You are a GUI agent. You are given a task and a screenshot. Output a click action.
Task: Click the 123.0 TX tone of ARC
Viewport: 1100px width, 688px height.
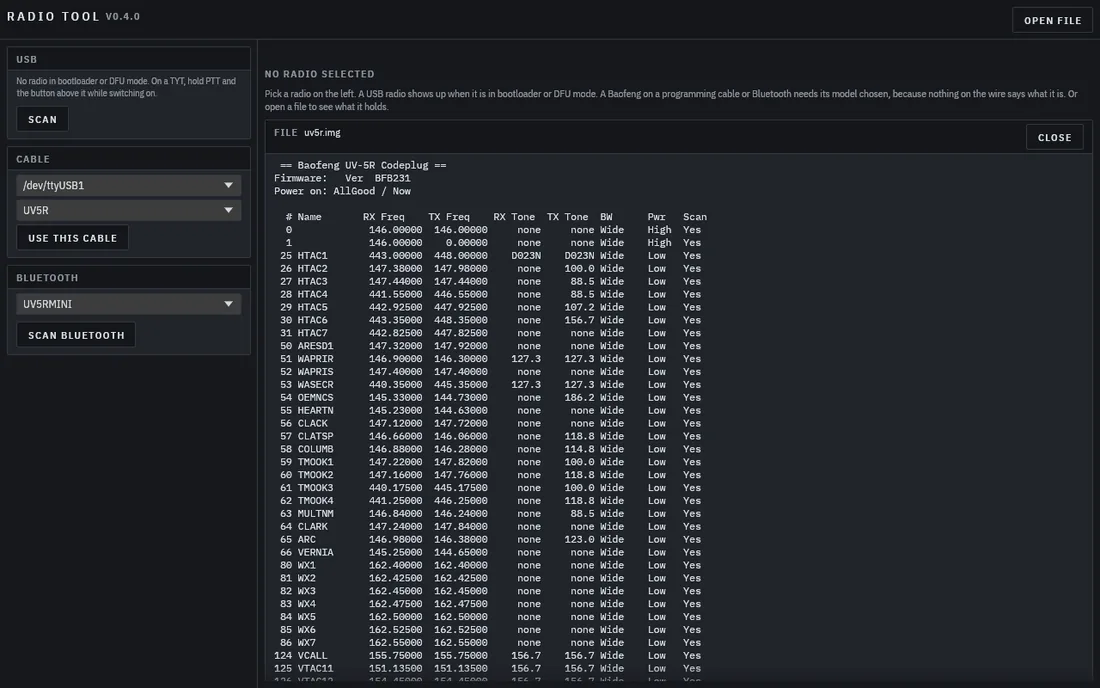coord(579,539)
